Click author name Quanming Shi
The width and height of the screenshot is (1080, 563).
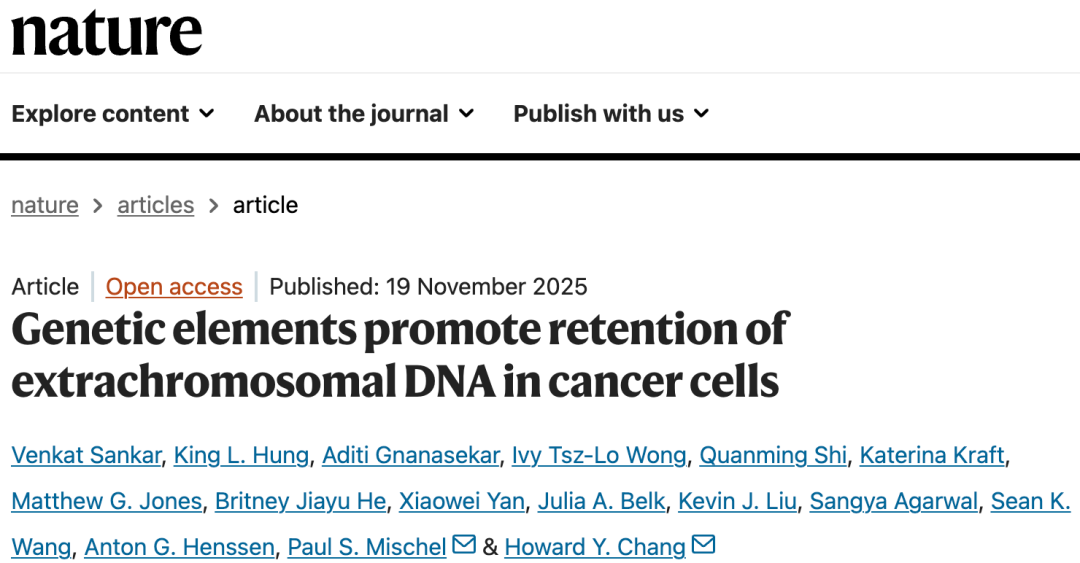773,456
